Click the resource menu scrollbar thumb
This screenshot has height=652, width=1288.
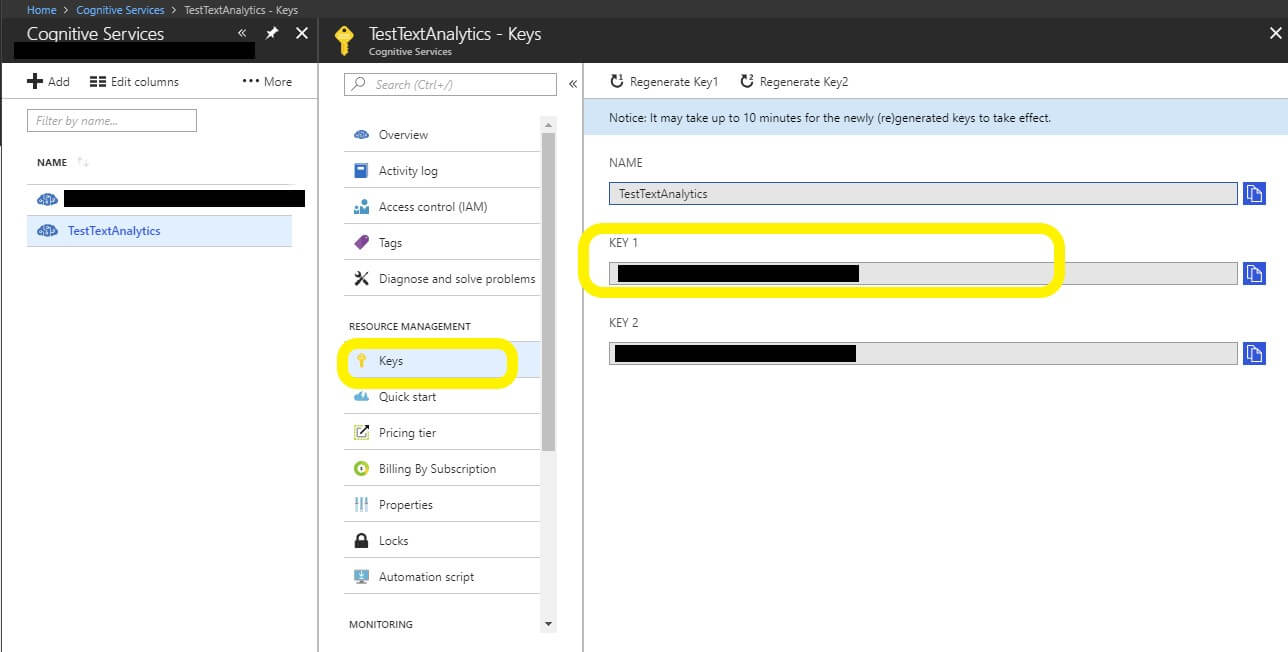coord(548,292)
